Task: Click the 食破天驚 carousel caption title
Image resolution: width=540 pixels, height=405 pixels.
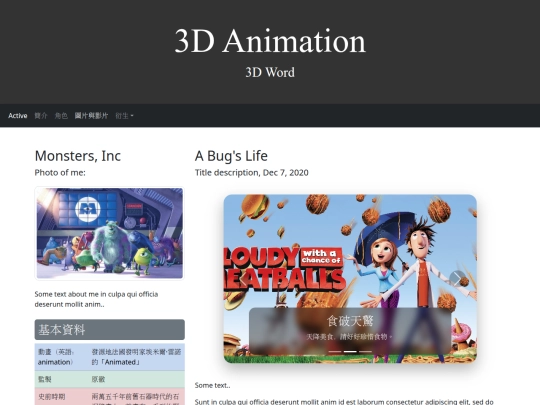Action: click(x=350, y=321)
